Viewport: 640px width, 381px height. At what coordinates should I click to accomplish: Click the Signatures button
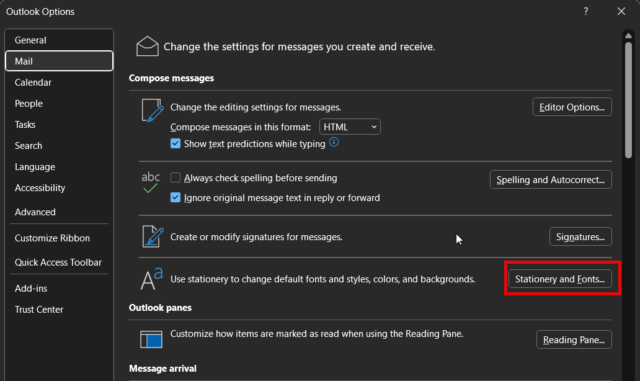[580, 236]
